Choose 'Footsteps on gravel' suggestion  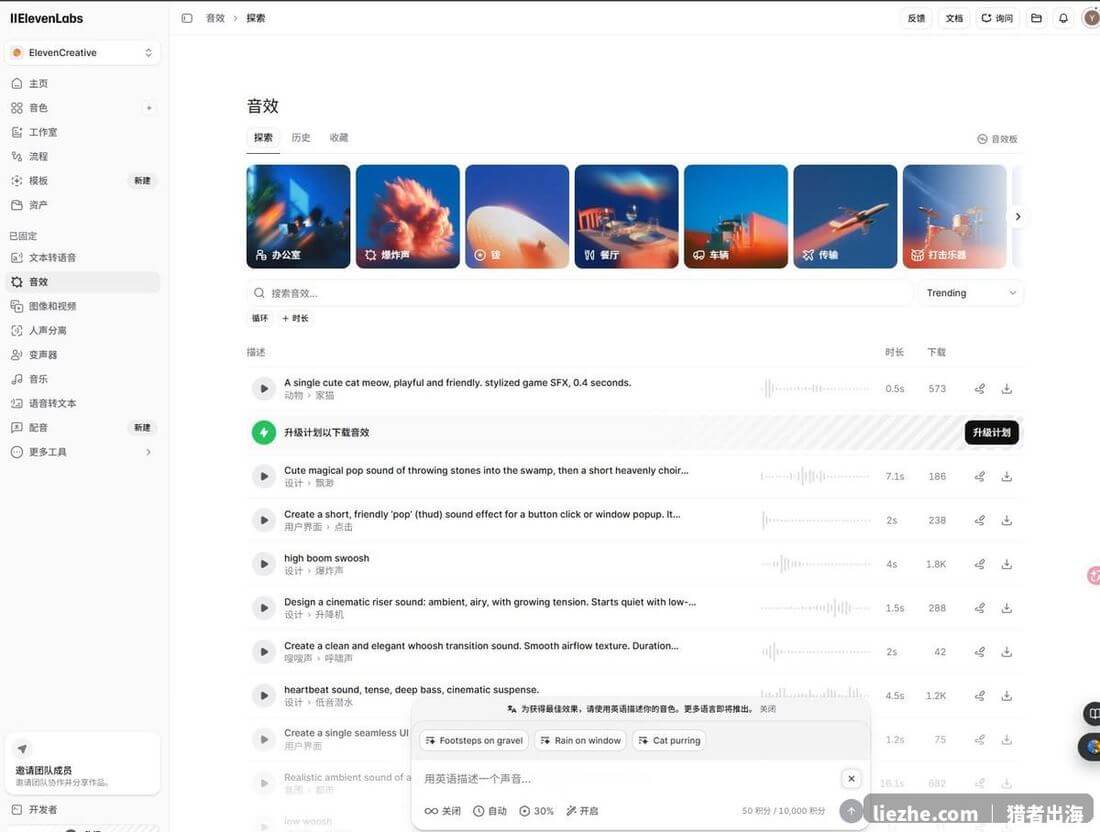click(474, 740)
